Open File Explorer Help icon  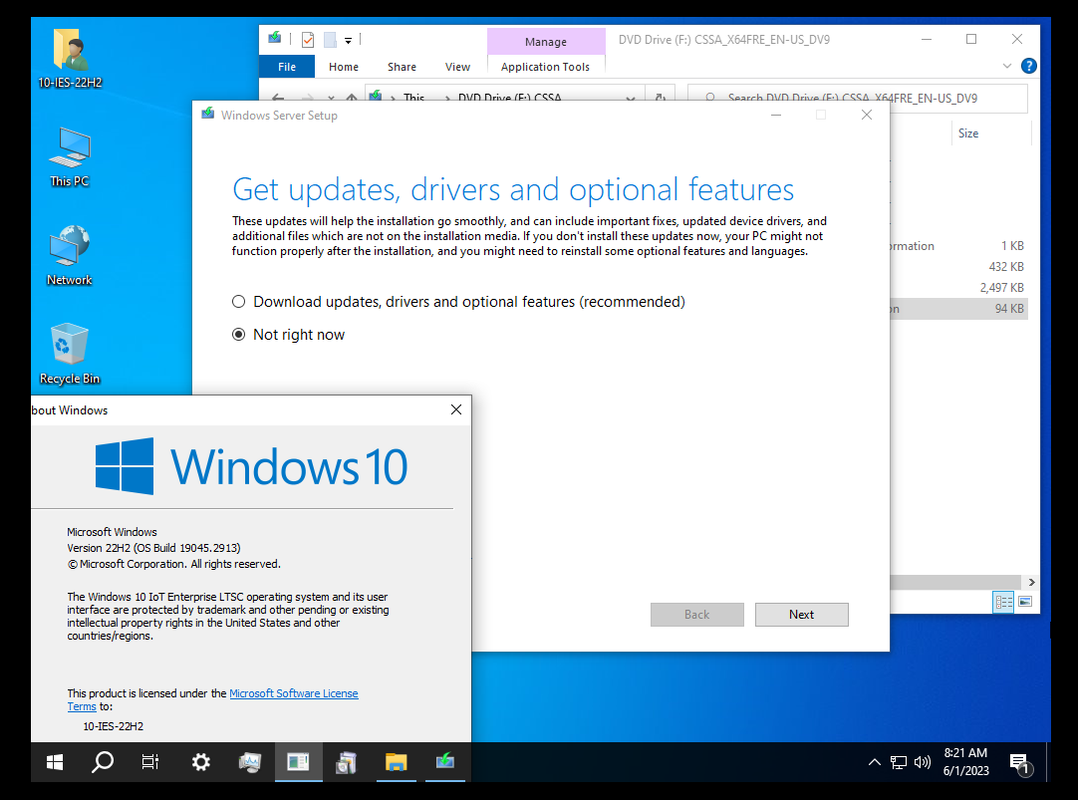(1028, 66)
